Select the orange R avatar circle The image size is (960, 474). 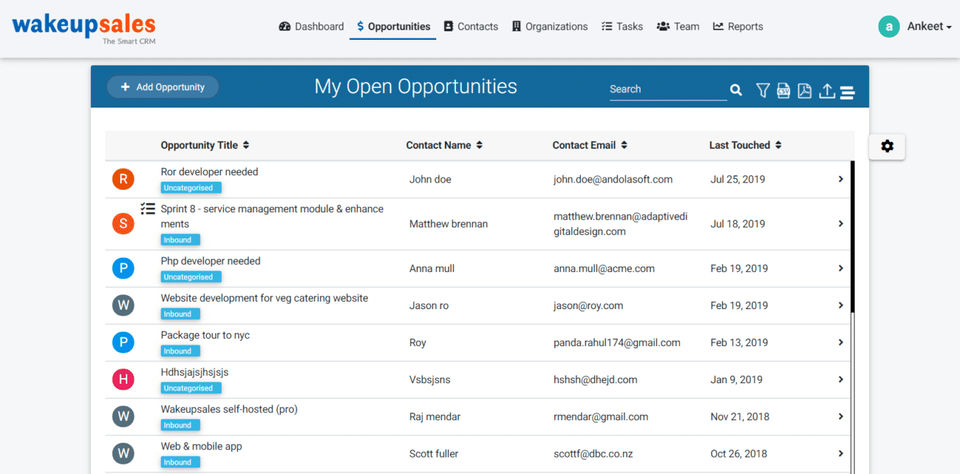[123, 179]
